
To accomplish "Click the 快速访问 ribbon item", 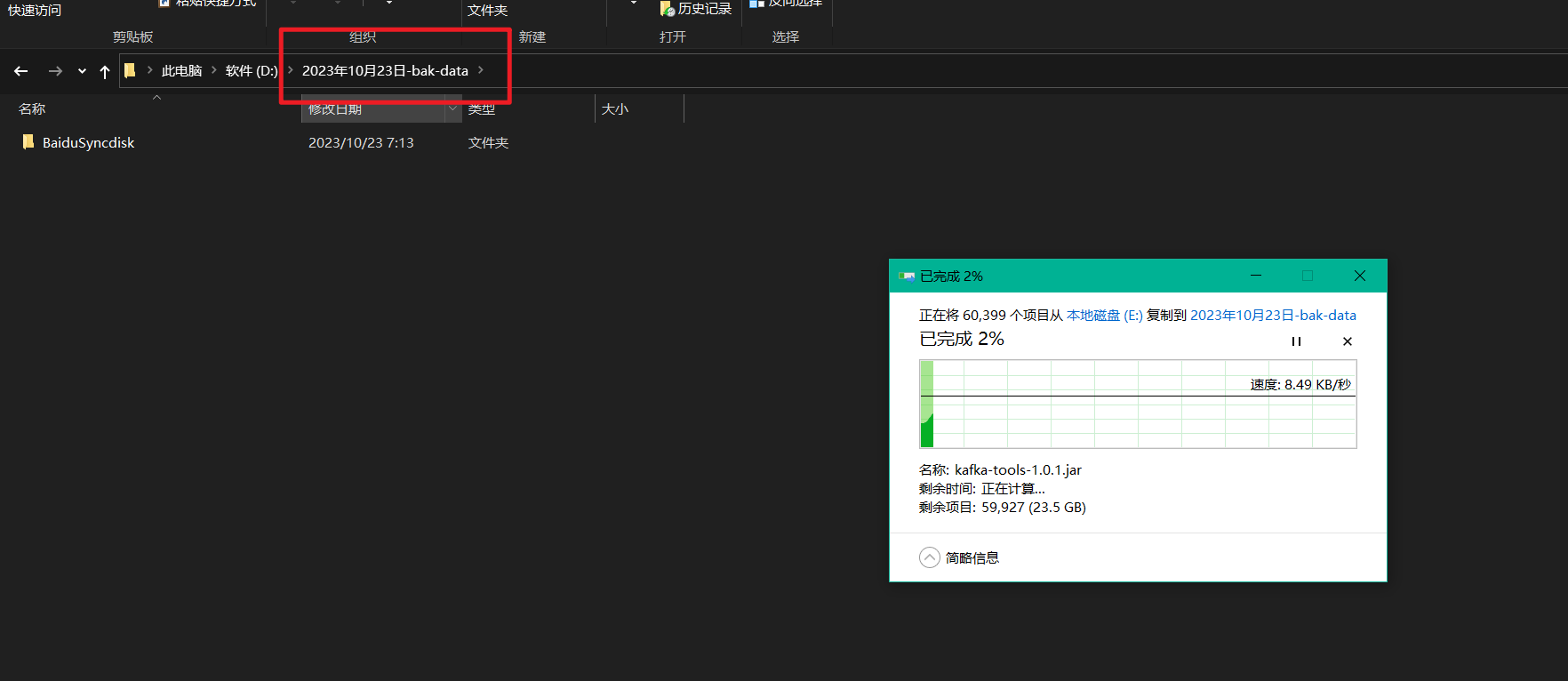I will click(x=35, y=10).
